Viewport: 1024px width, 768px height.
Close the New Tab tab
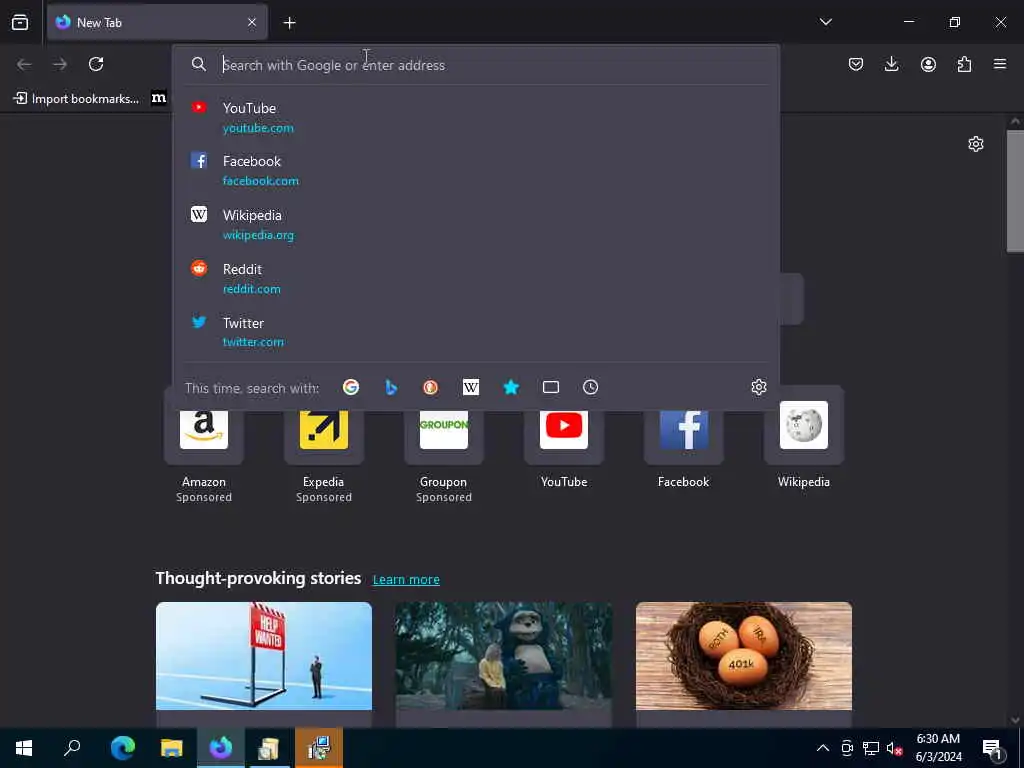click(251, 23)
